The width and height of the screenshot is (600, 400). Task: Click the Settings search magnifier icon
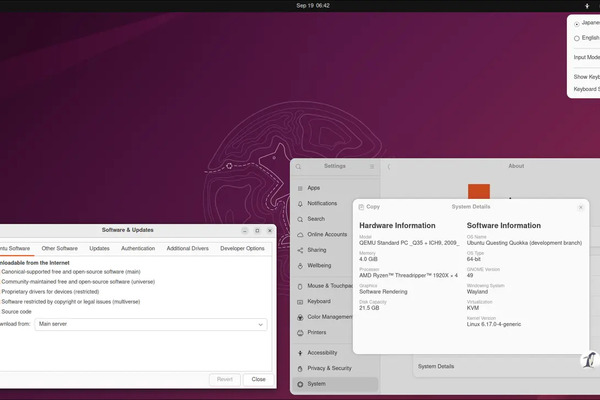tap(298, 167)
